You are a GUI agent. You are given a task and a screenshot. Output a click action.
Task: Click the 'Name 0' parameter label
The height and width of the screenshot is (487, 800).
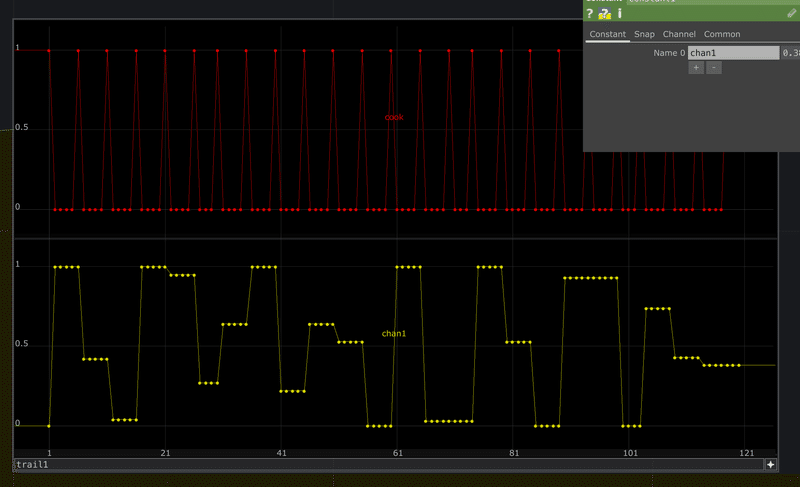click(x=669, y=53)
